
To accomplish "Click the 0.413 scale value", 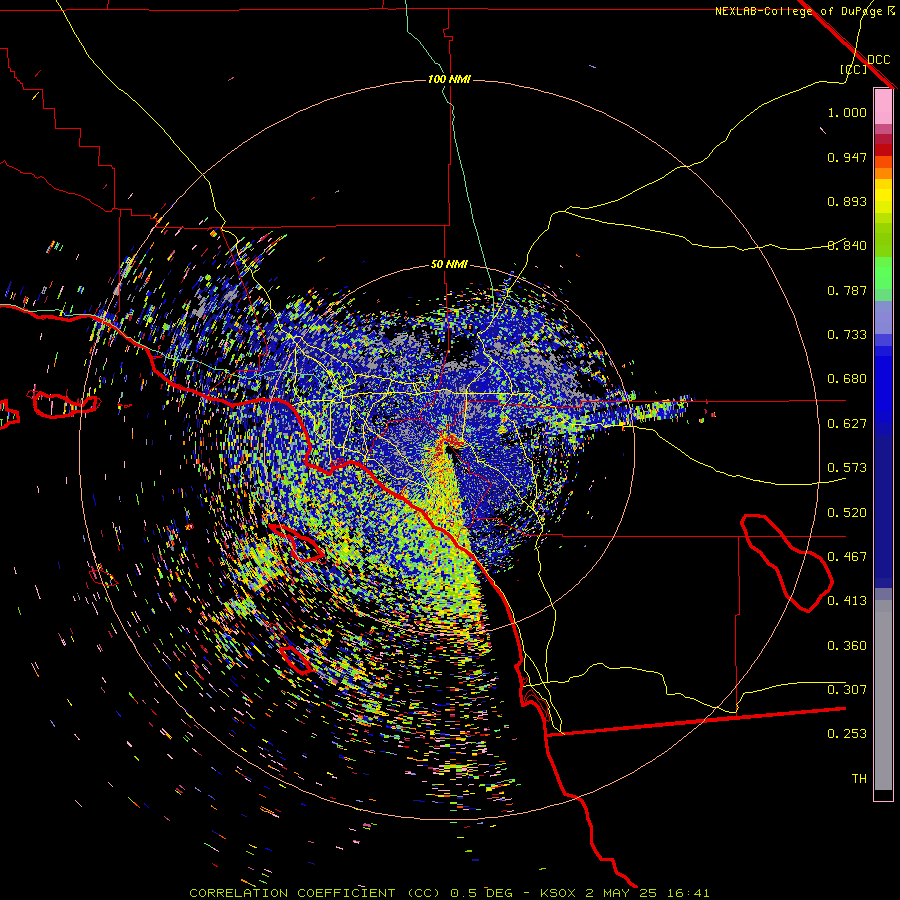I will (847, 601).
